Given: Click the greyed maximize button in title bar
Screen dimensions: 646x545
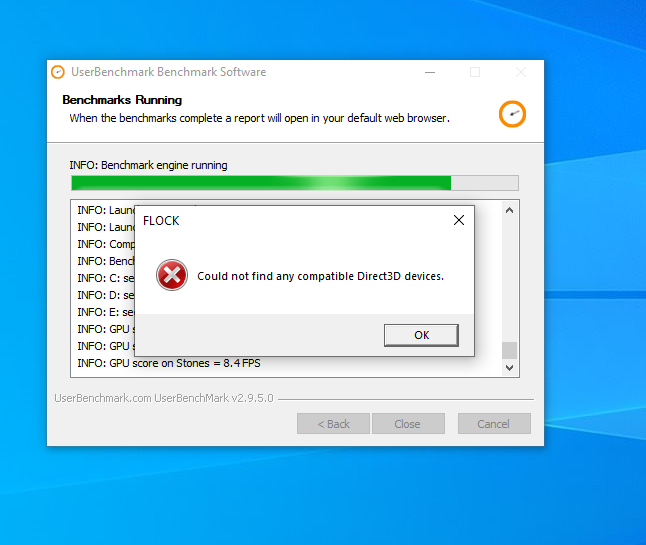Looking at the screenshot, I should [475, 73].
